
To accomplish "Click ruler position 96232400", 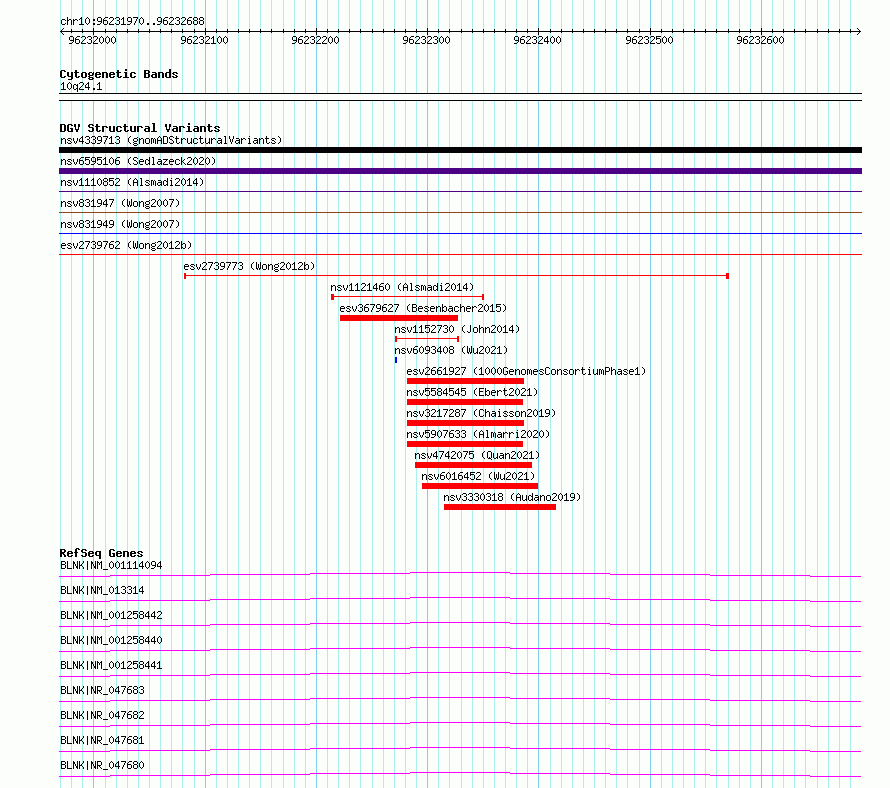I will click(x=537, y=40).
